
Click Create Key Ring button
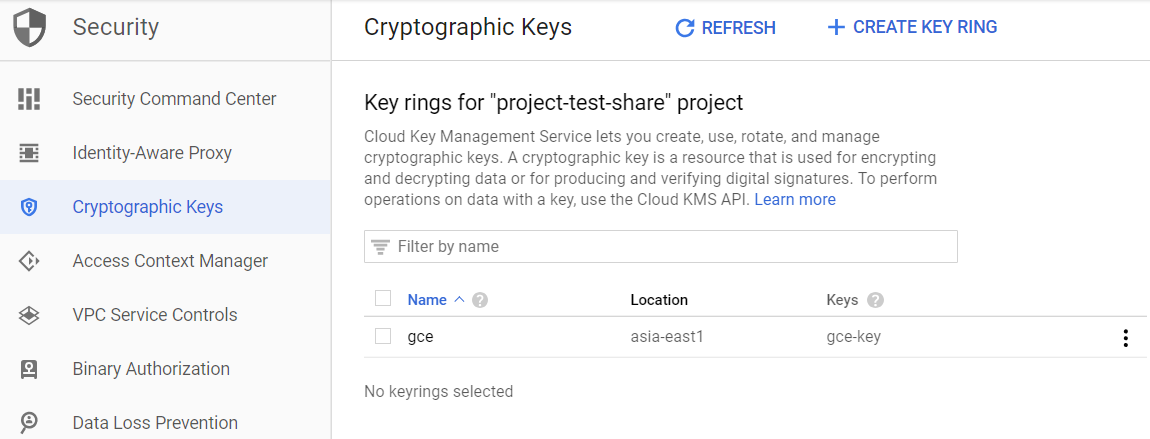click(912, 27)
